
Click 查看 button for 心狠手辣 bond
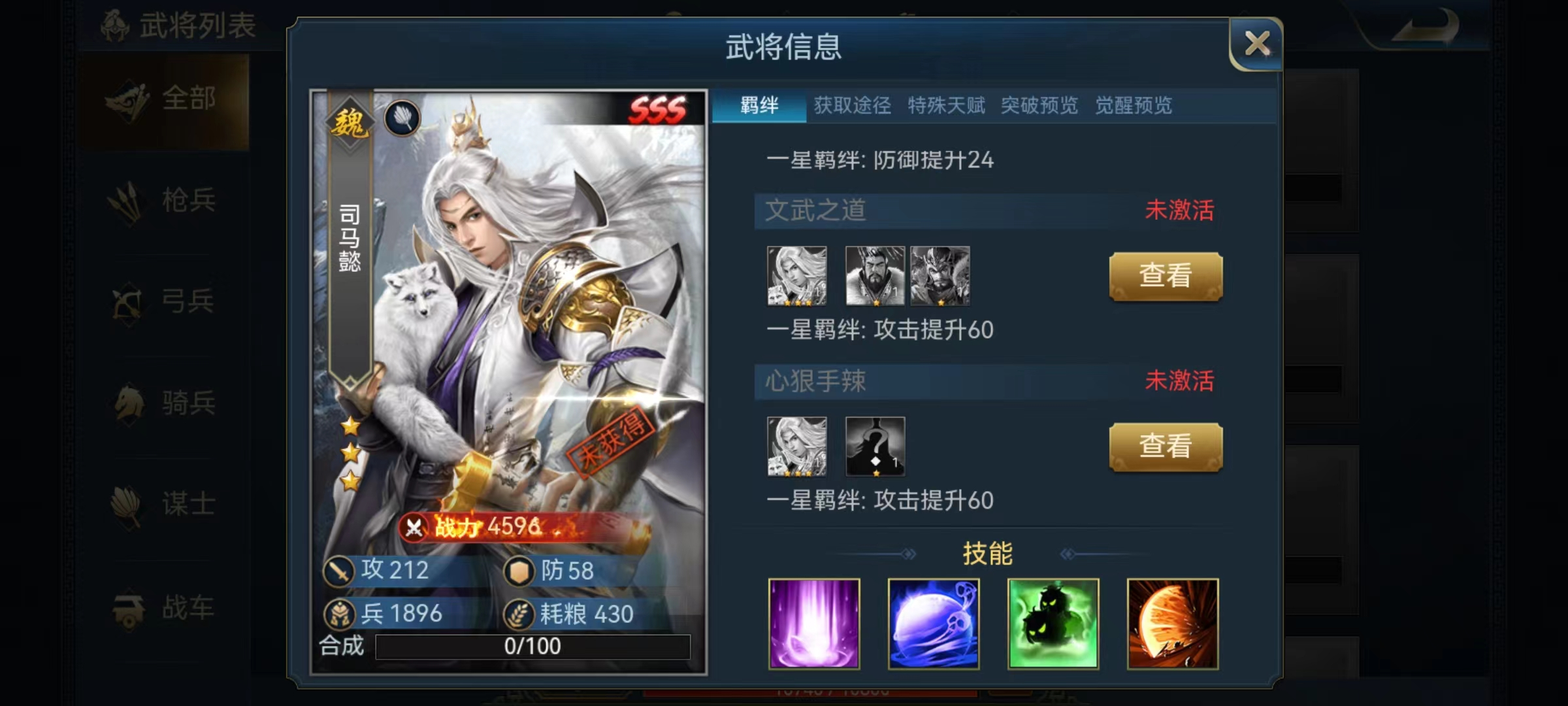1166,446
